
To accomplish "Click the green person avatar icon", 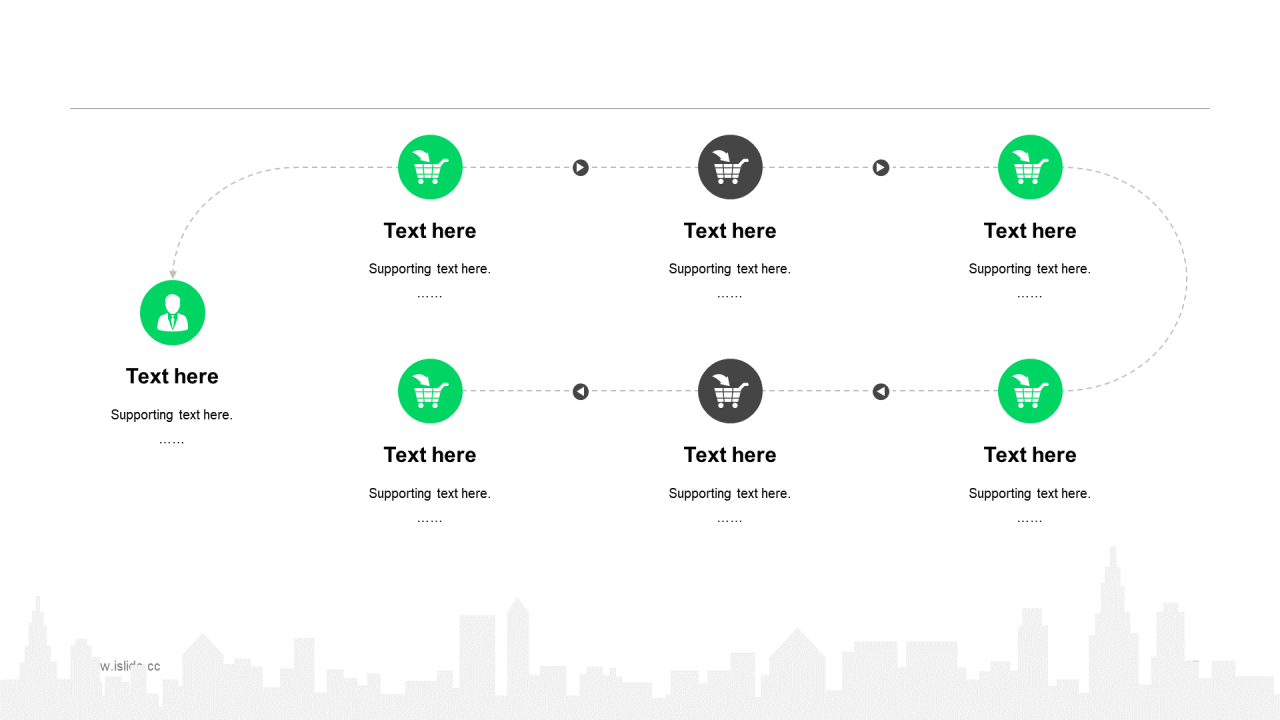I will 173,313.
